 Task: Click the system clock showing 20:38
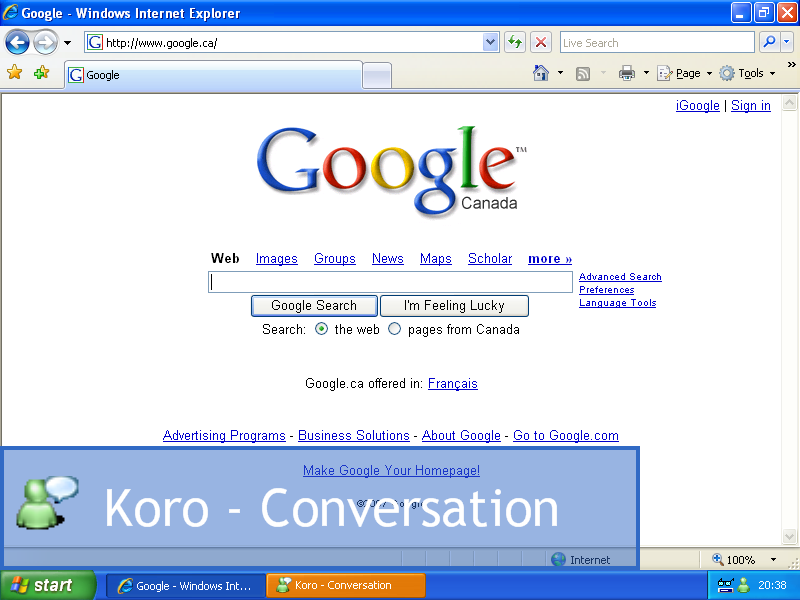tap(772, 585)
